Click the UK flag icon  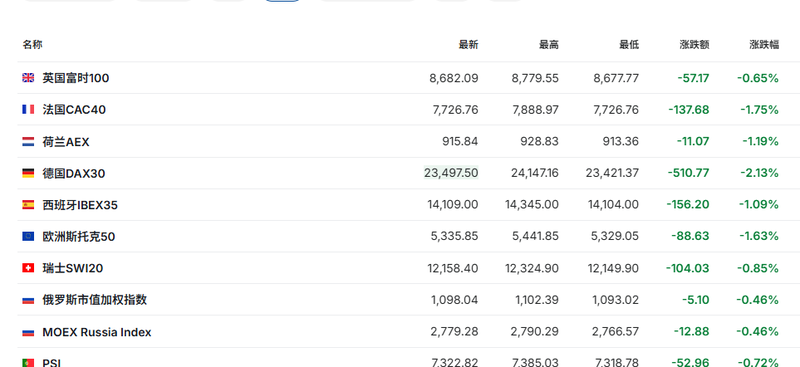tap(28, 78)
